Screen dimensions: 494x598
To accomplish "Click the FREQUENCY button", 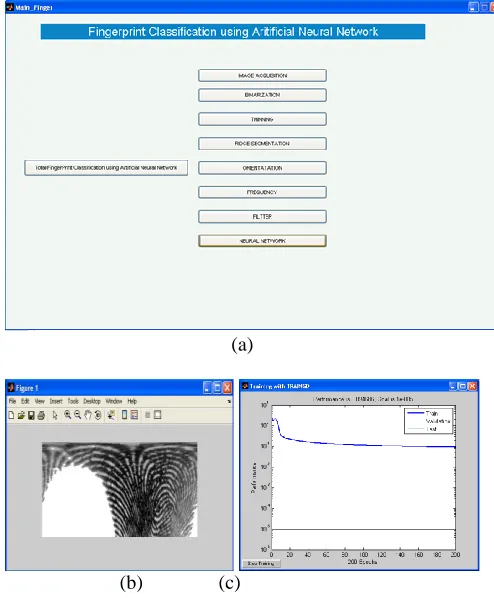I will tap(262, 192).
